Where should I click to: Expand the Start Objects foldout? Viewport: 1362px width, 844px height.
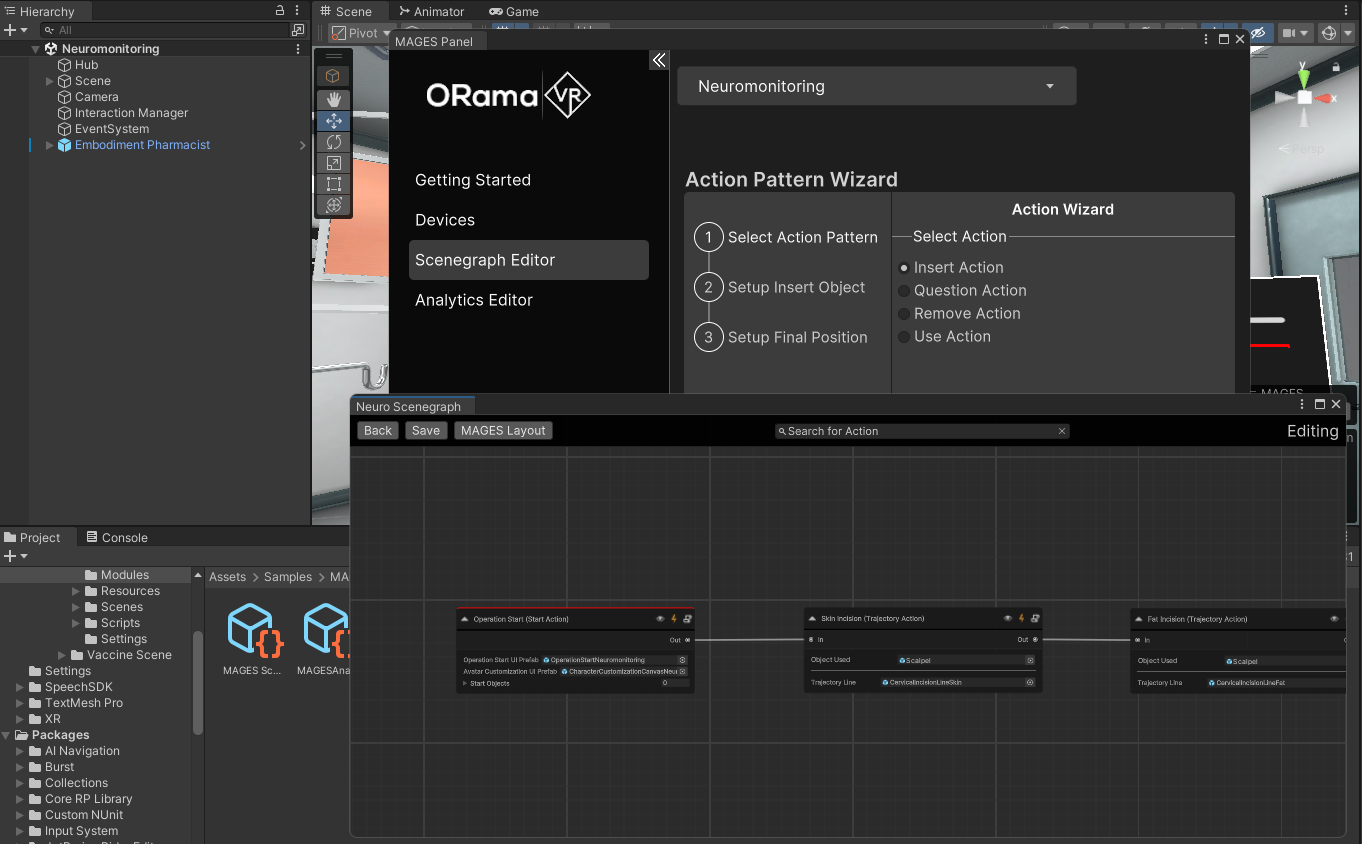(x=465, y=684)
